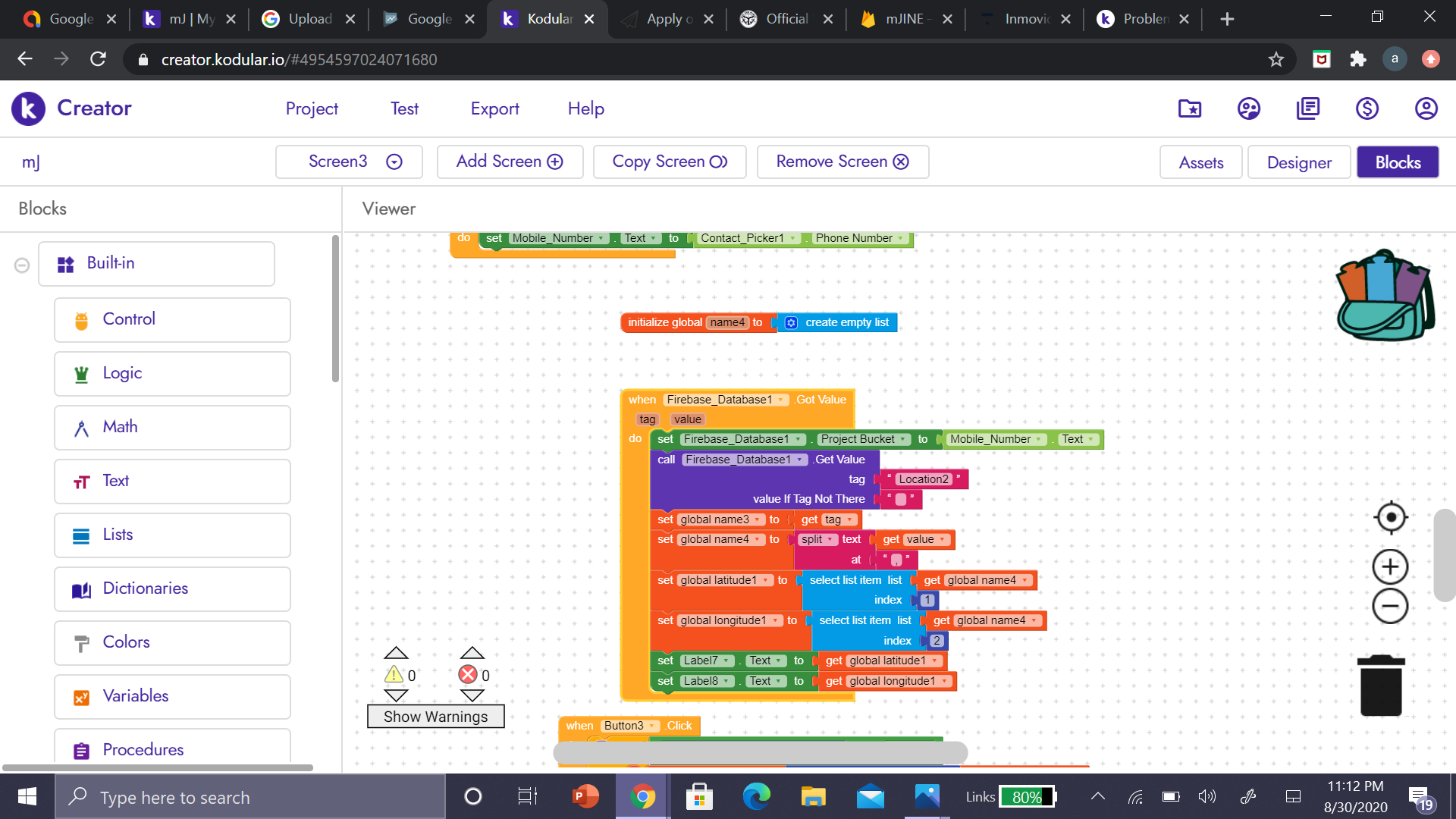The width and height of the screenshot is (1456, 819).
Task: Open the starred folder projects icon
Action: coord(1190,108)
